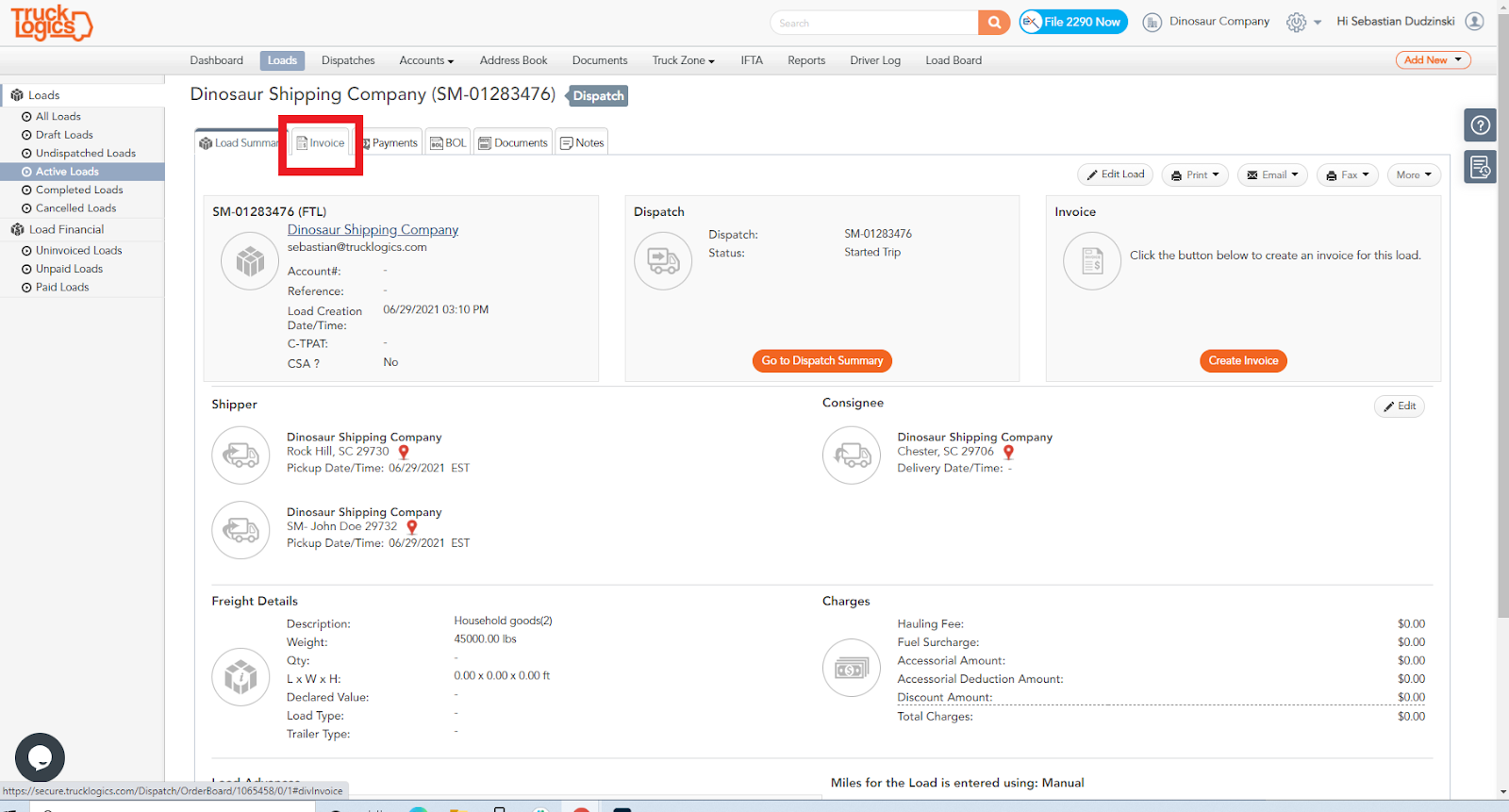Switch to the BOL tab

pos(448,143)
